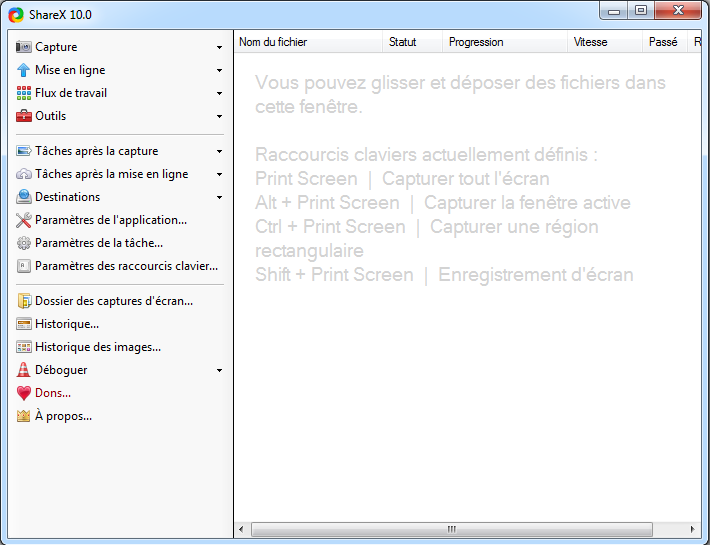Open Historique window
The width and height of the screenshot is (710, 545).
coord(120,324)
